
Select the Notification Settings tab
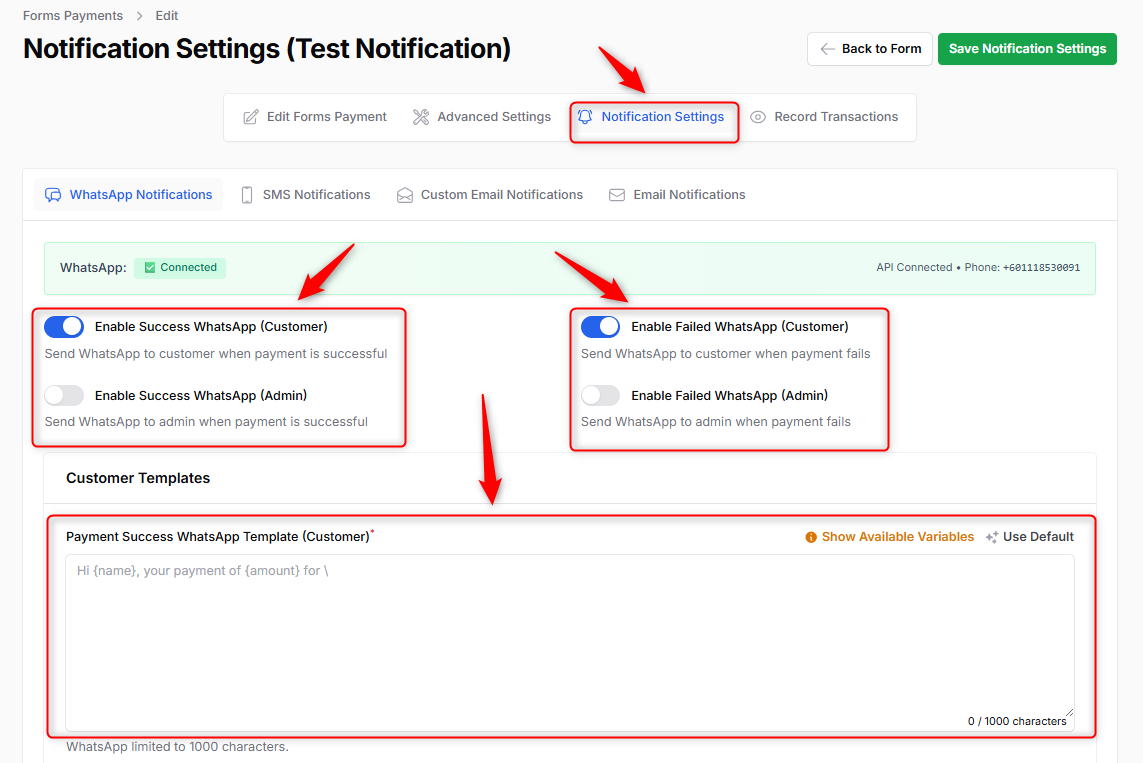(x=651, y=117)
